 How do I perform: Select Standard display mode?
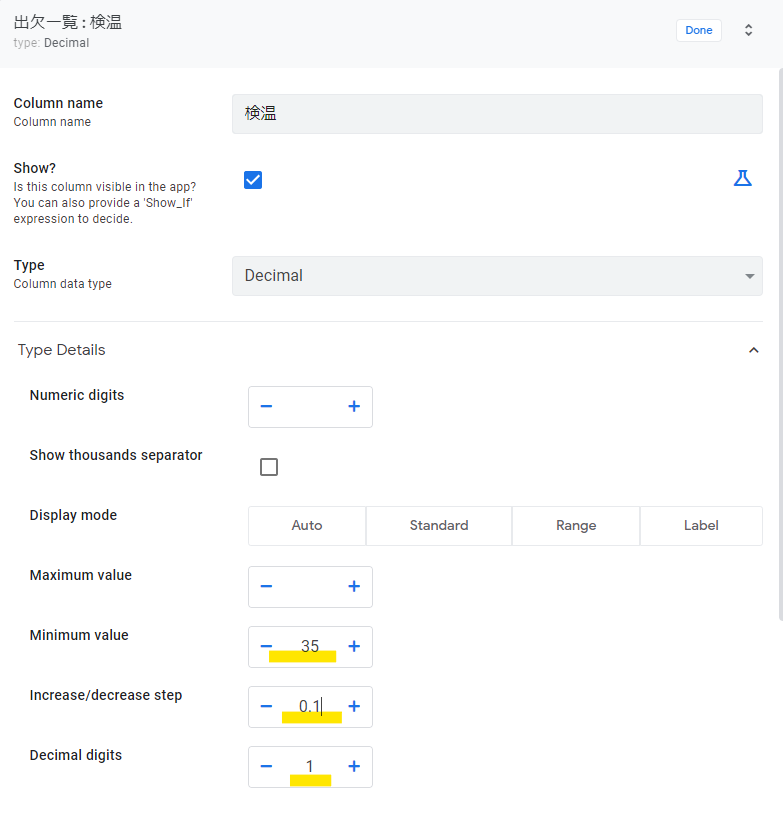(439, 526)
